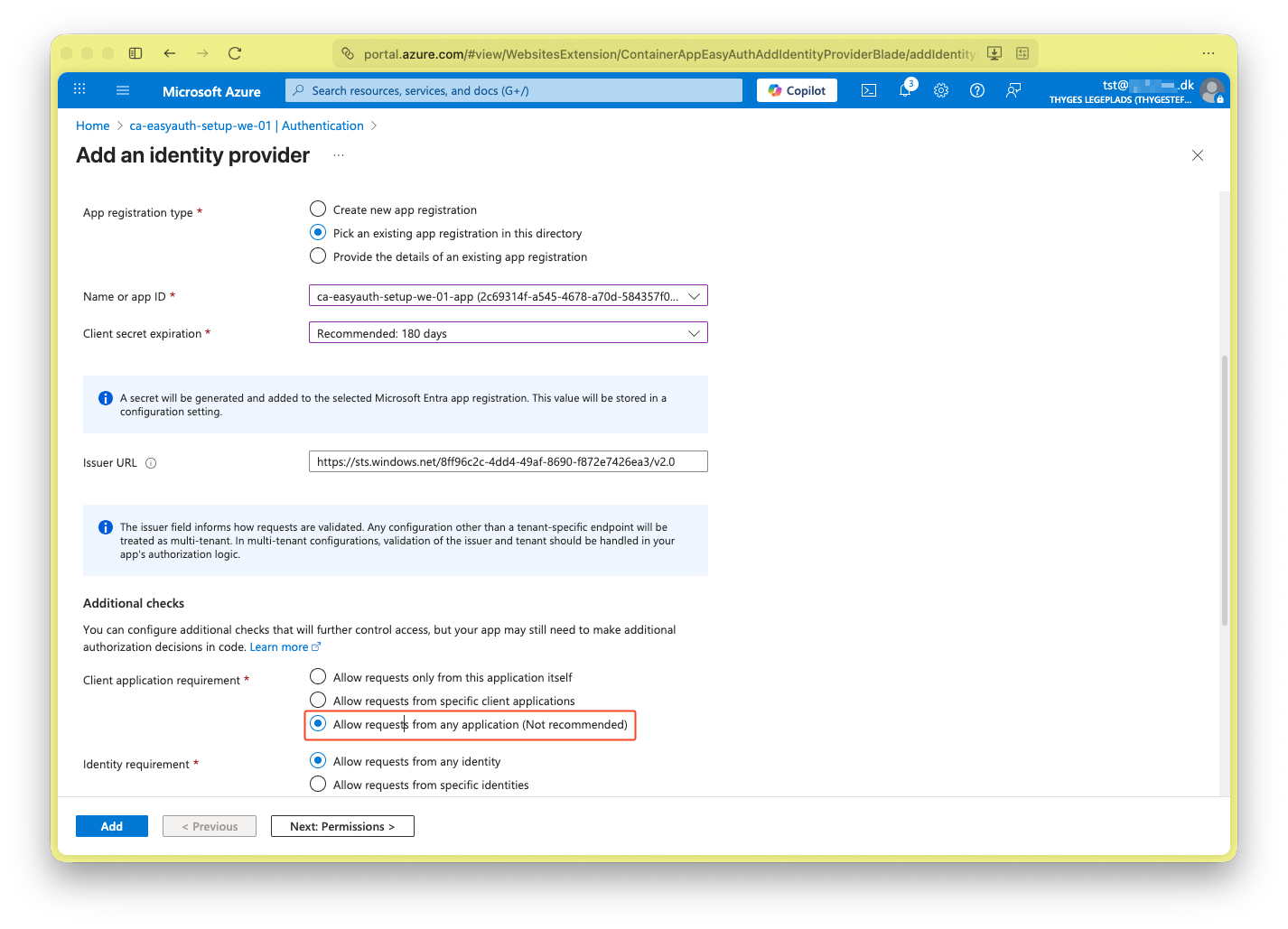
Task: Go back in browser history
Action: [170, 53]
